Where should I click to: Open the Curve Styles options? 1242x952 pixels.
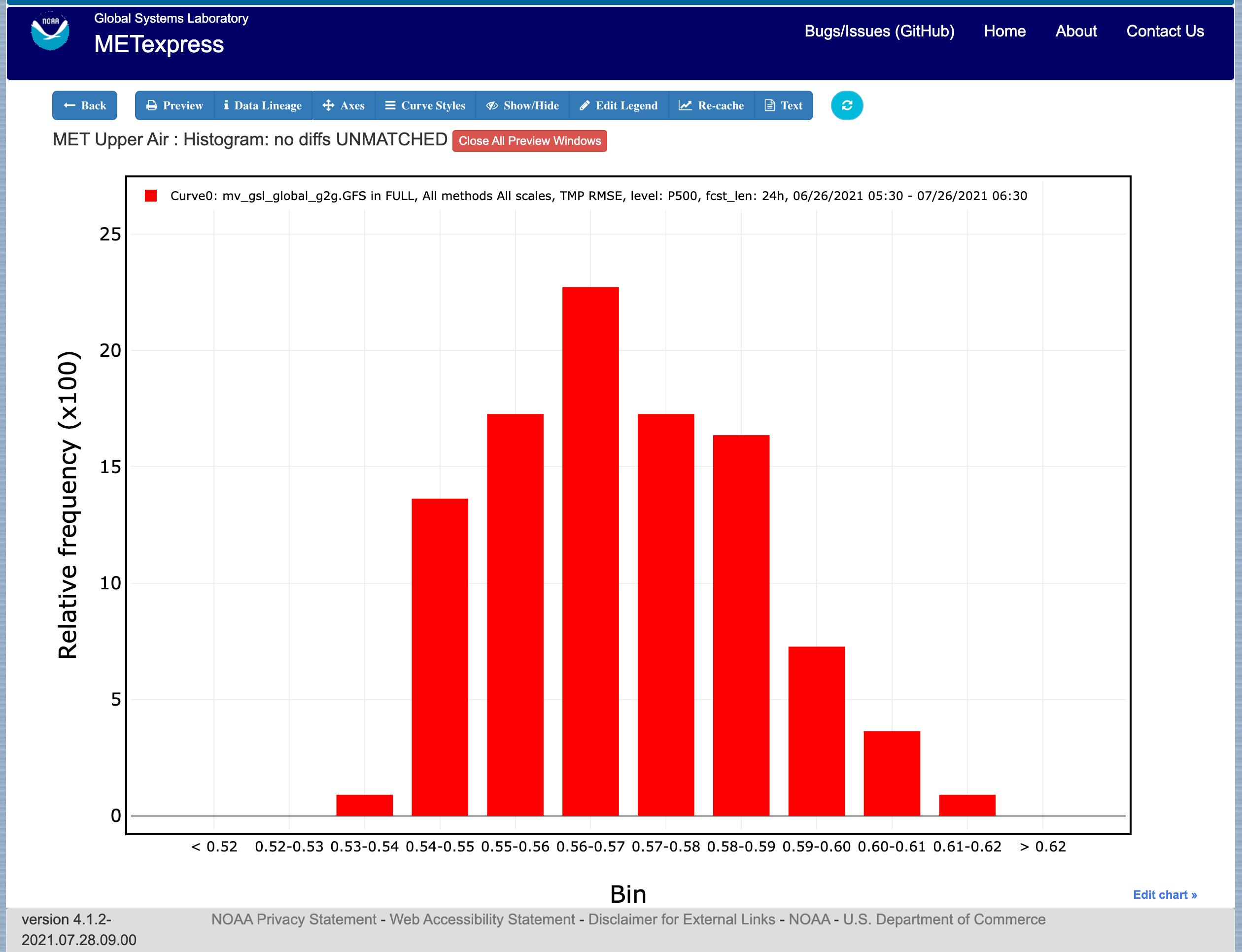(425, 105)
